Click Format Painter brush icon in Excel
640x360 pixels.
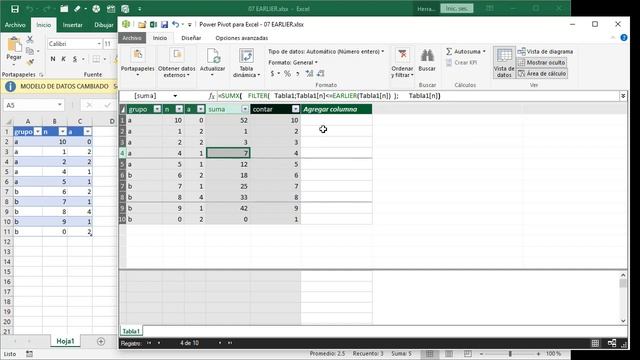[30, 62]
